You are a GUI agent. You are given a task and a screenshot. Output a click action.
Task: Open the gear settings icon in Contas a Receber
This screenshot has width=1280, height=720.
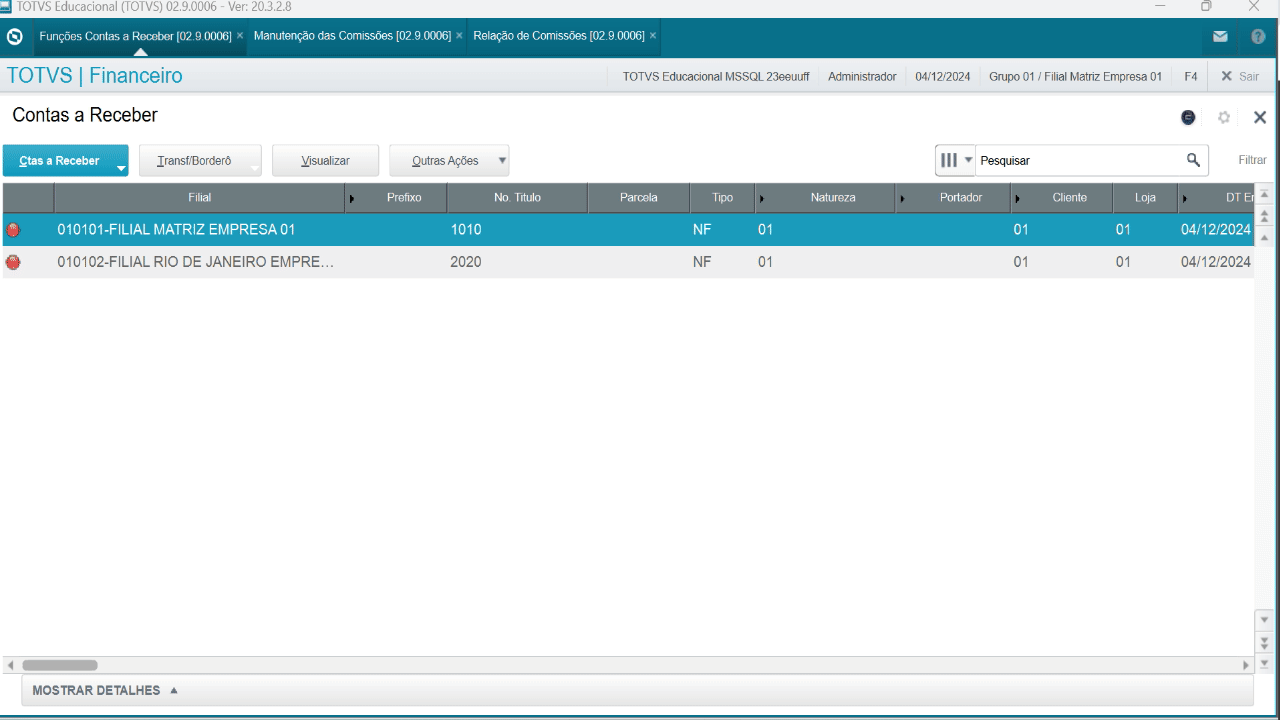tap(1223, 117)
